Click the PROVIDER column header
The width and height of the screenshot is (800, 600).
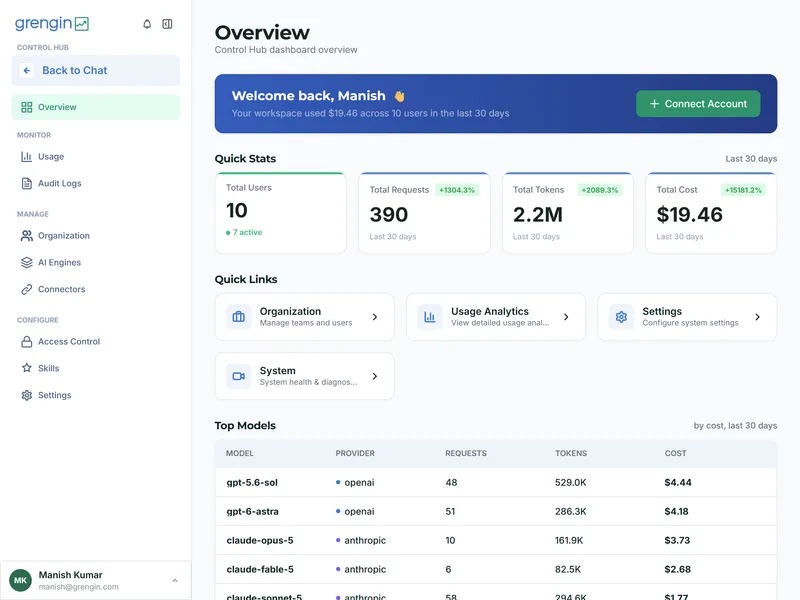(355, 453)
